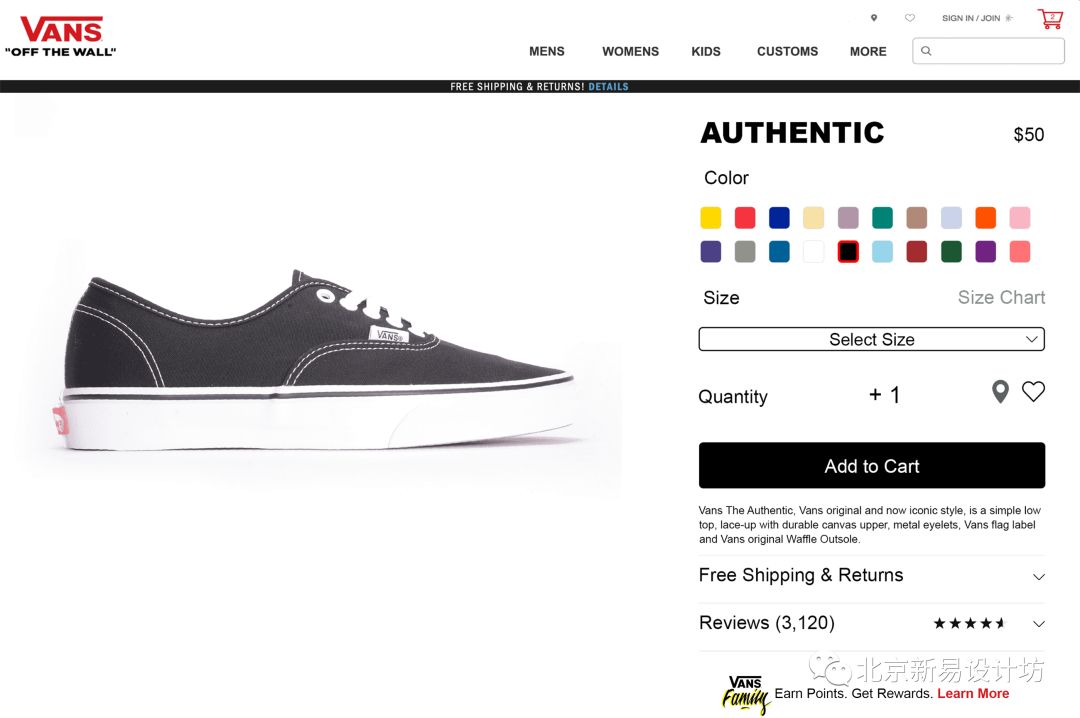Viewport: 1080px width, 718px height.
Task: Open the MENS menu
Action: tap(547, 51)
